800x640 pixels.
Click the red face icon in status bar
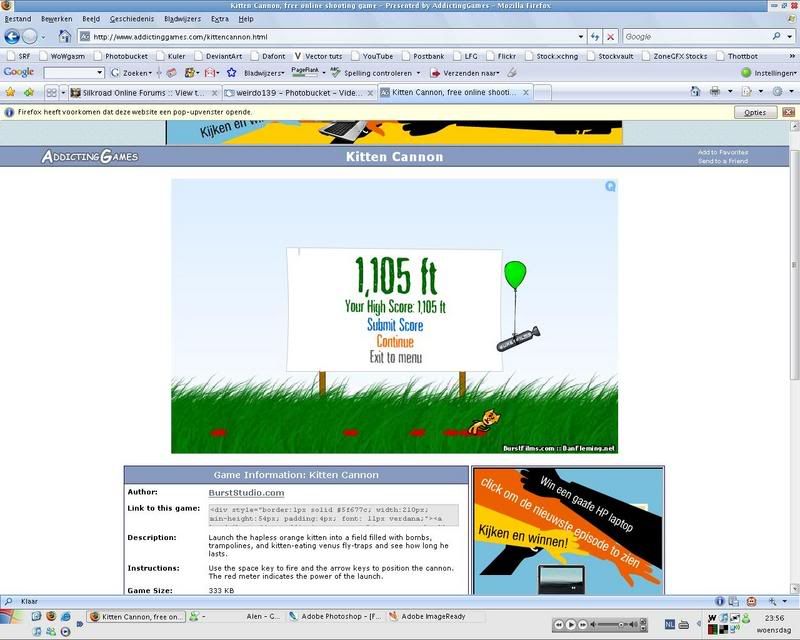pyautogui.click(x=752, y=601)
